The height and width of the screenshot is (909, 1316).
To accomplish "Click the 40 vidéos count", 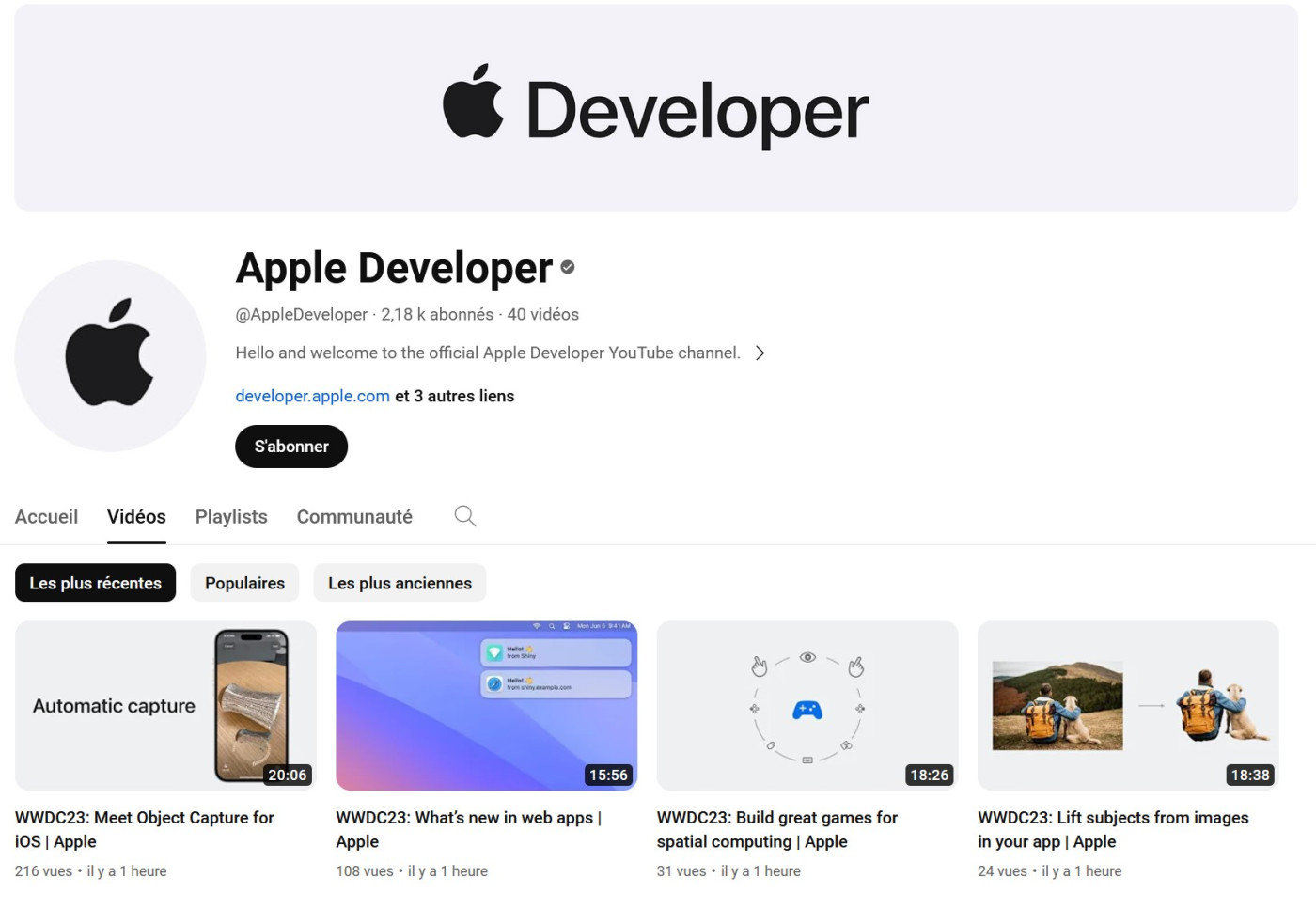I will pyautogui.click(x=543, y=315).
